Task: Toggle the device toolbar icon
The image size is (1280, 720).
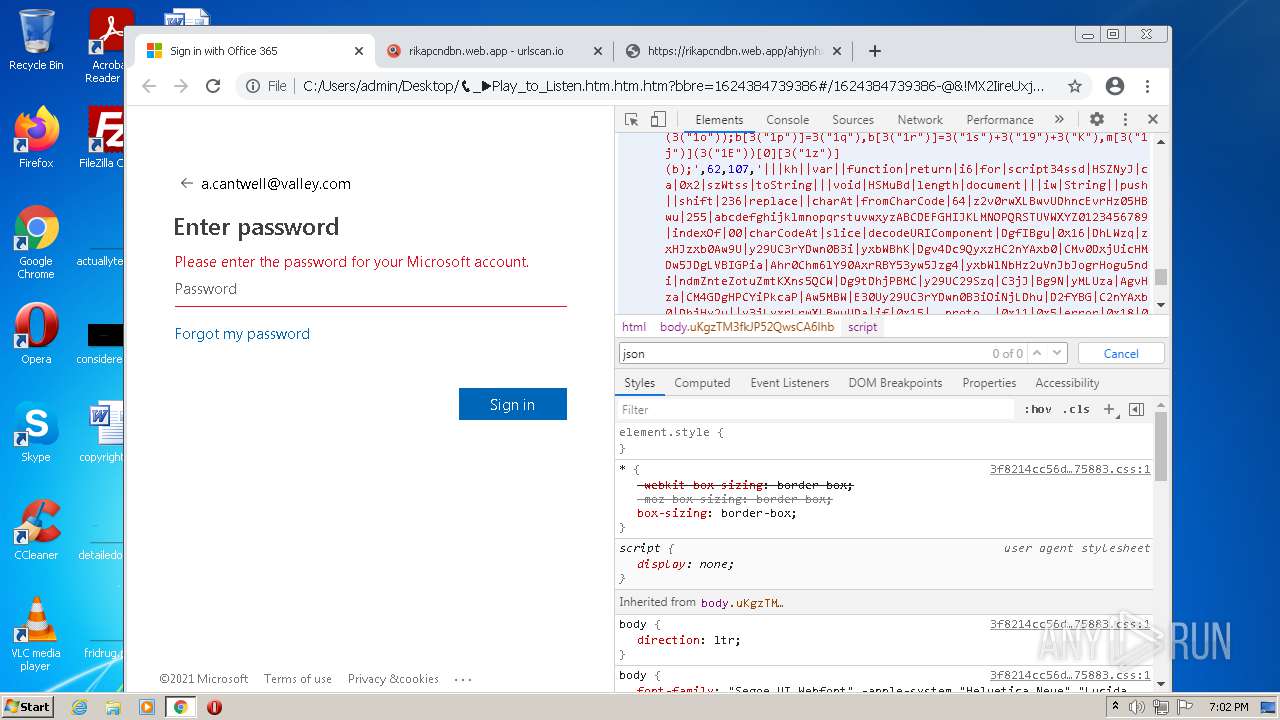Action: click(x=658, y=119)
